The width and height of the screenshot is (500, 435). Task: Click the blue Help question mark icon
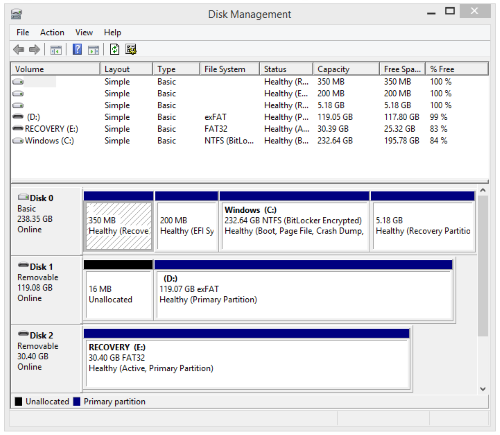[77, 50]
